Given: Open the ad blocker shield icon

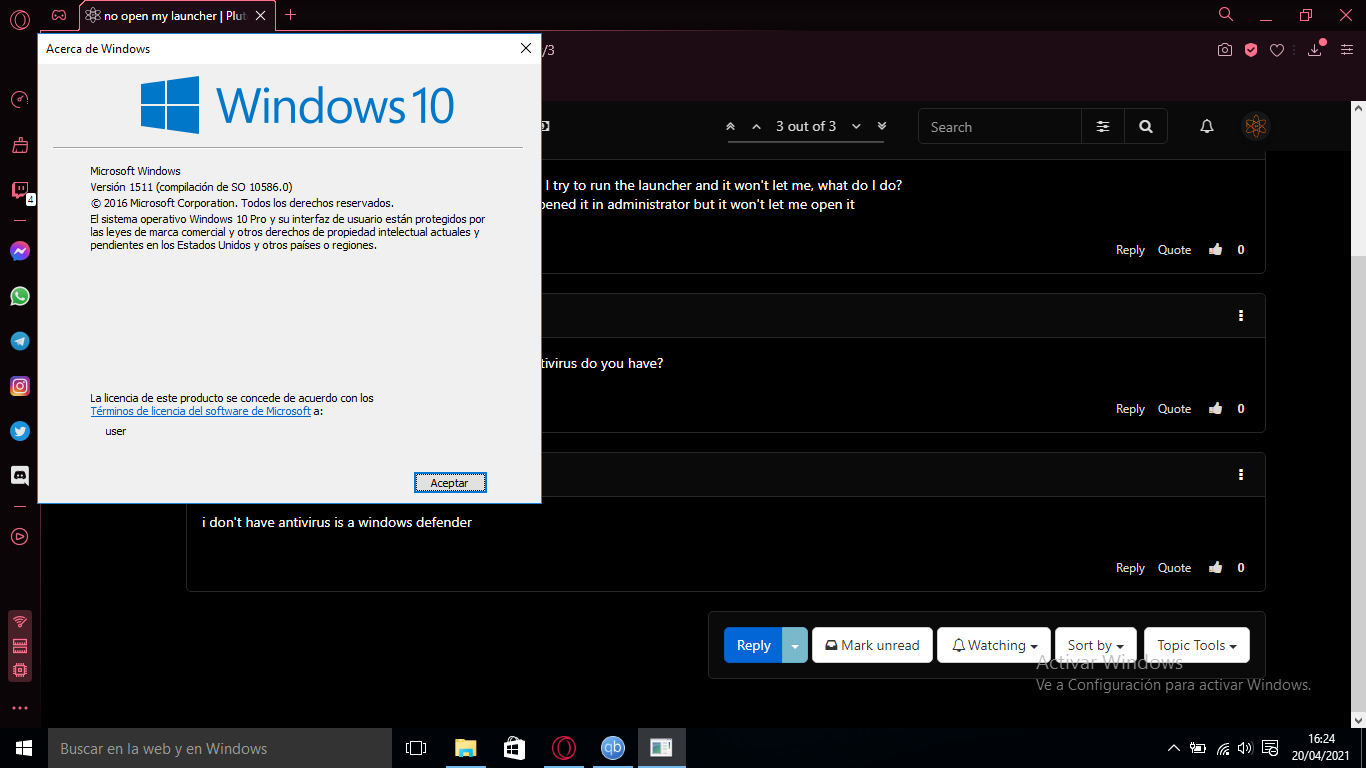Looking at the screenshot, I should 1251,50.
